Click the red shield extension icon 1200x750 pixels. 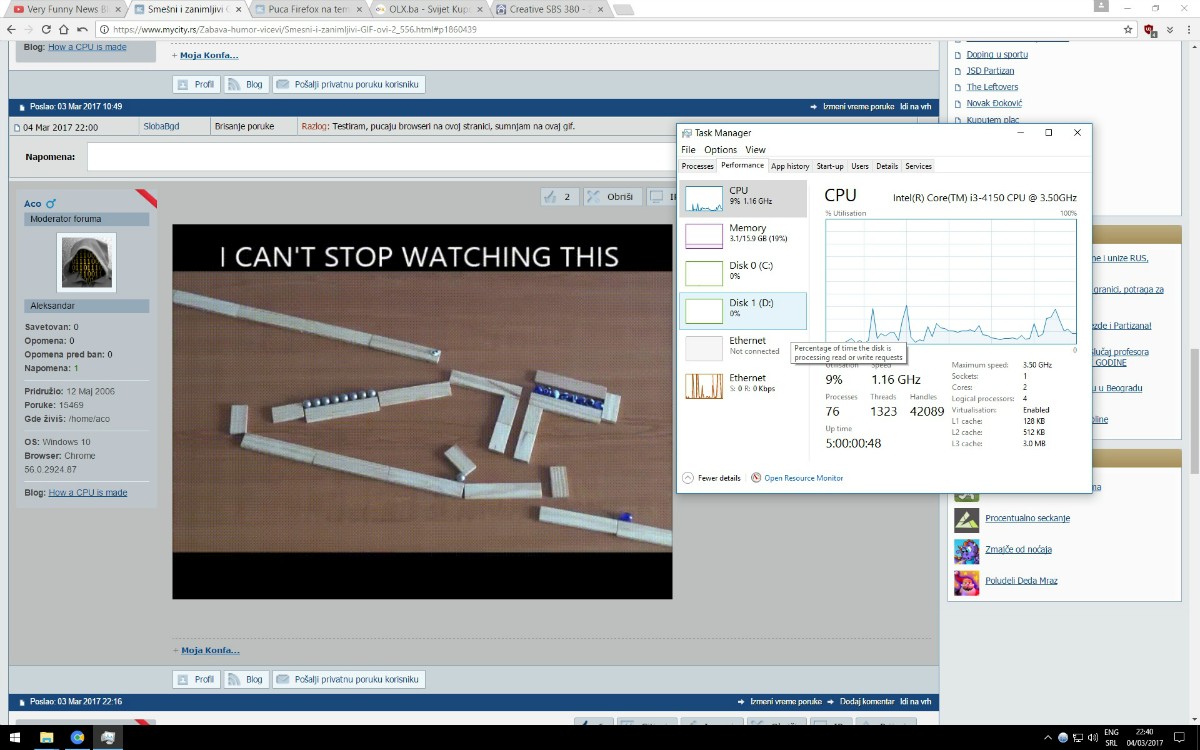pyautogui.click(x=1150, y=29)
